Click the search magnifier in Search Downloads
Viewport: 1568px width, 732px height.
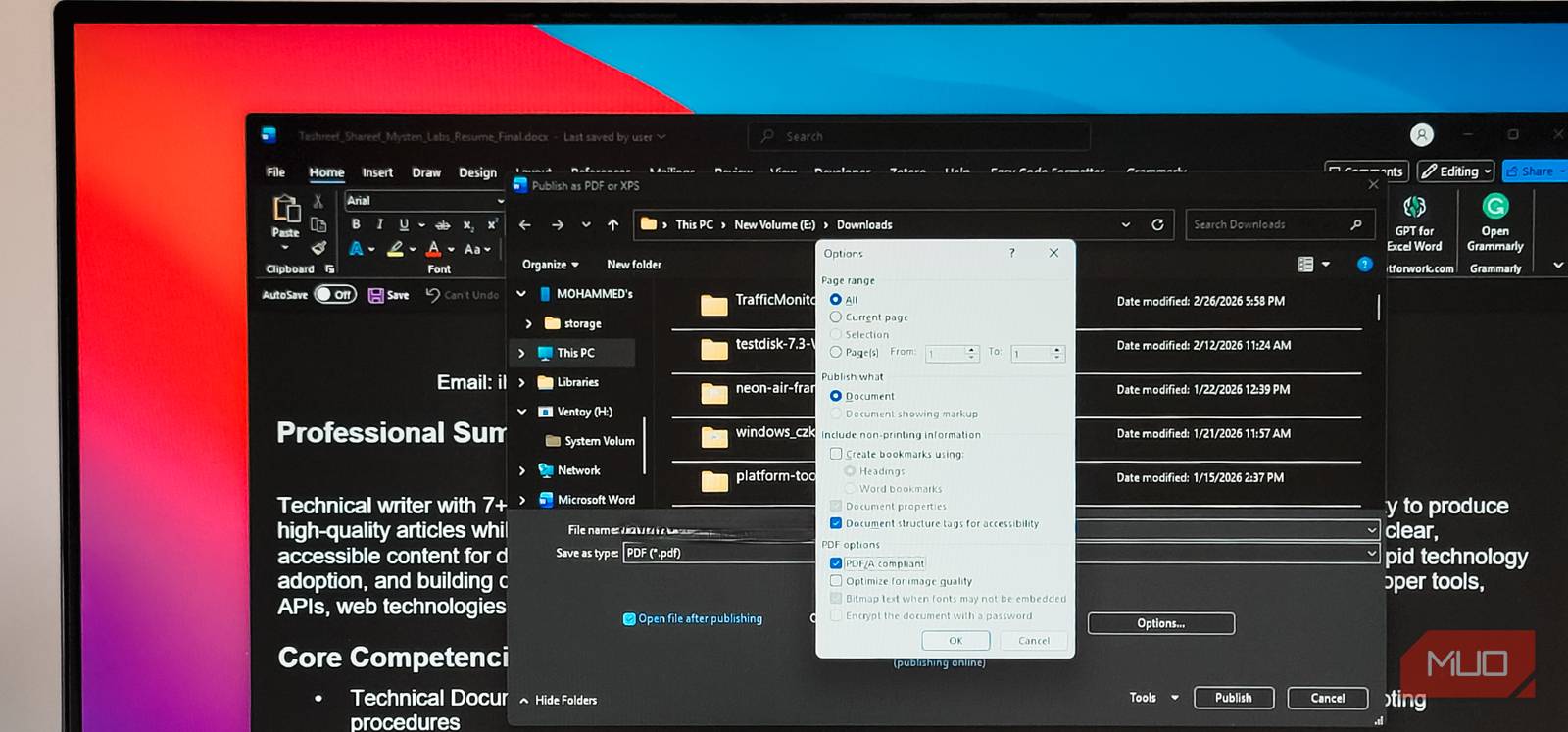[1356, 224]
